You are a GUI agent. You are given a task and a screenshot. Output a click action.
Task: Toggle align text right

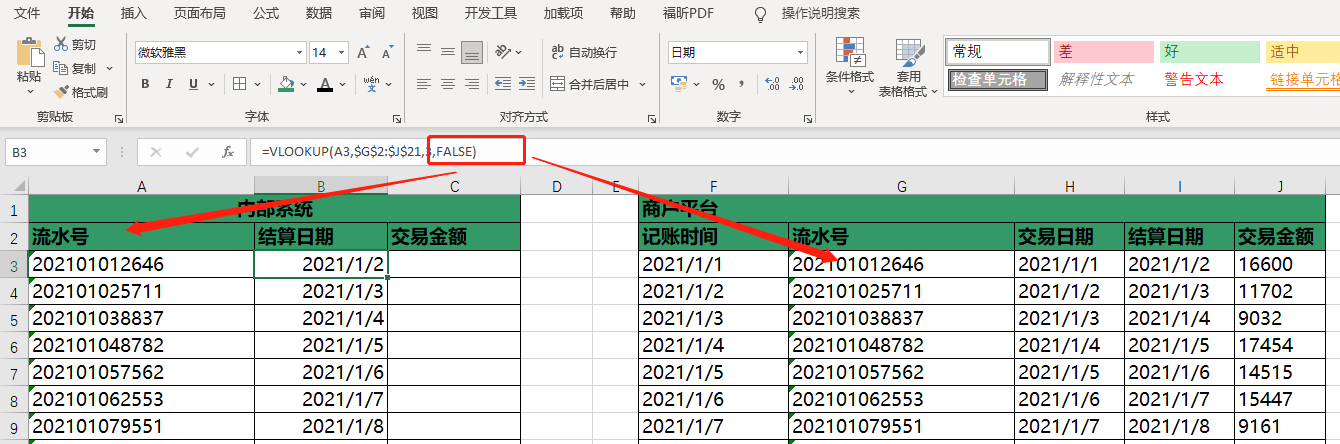[472, 84]
